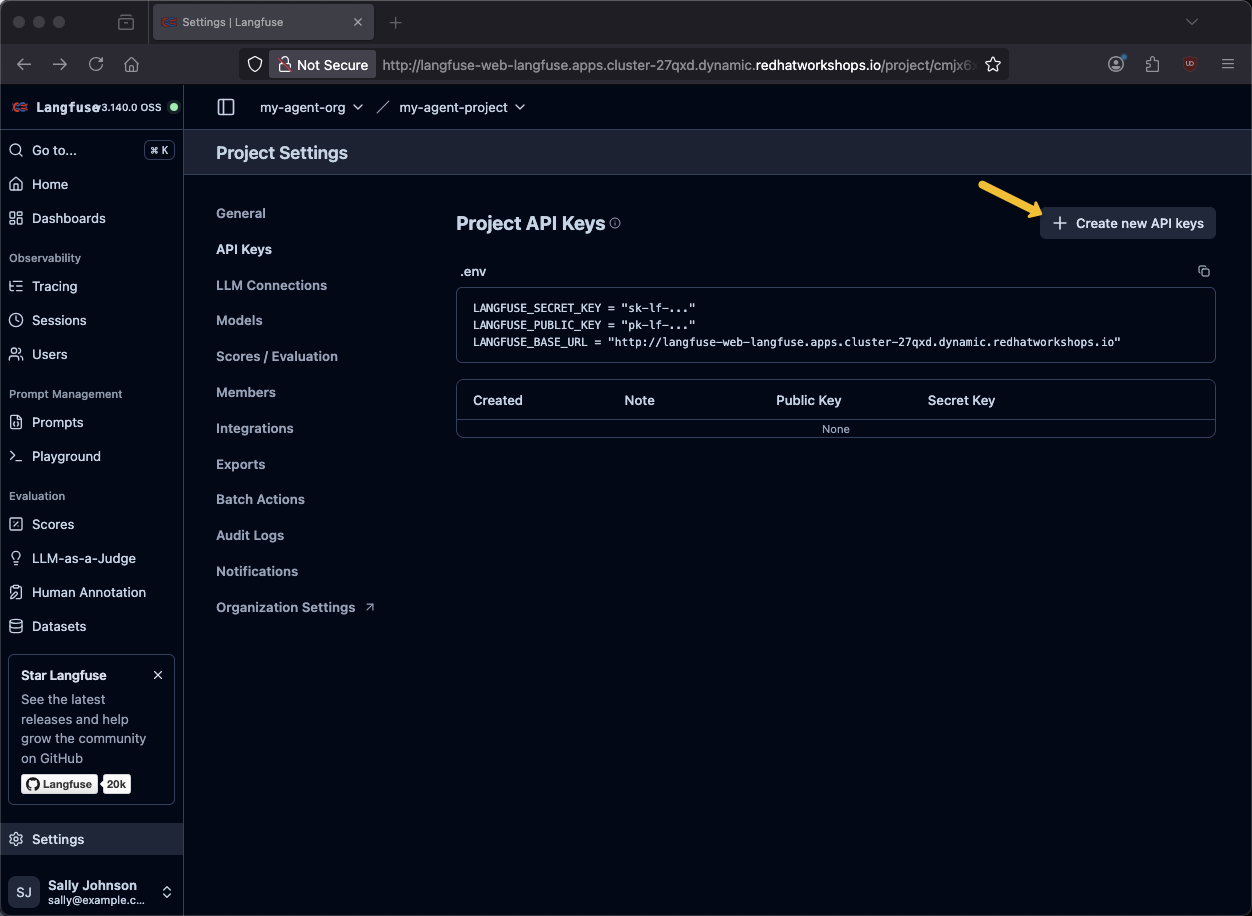The height and width of the screenshot is (916, 1252).
Task: Go to Datasets in sidebar
Action: (59, 626)
